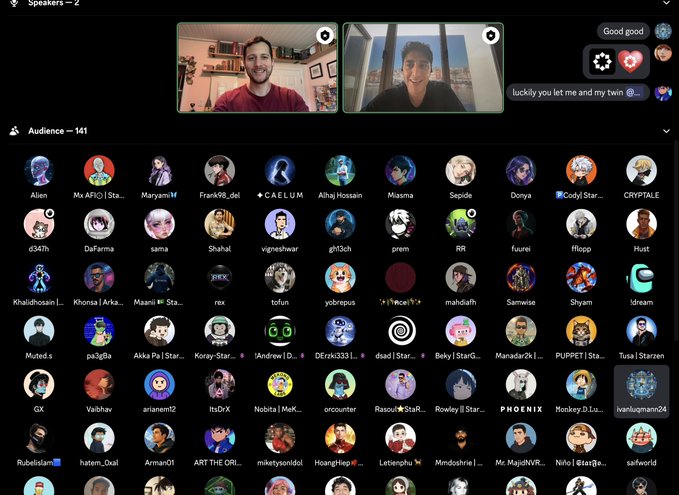The height and width of the screenshot is (495, 679).
Task: Click the Speakers microphone icon
Action: pos(14,3)
